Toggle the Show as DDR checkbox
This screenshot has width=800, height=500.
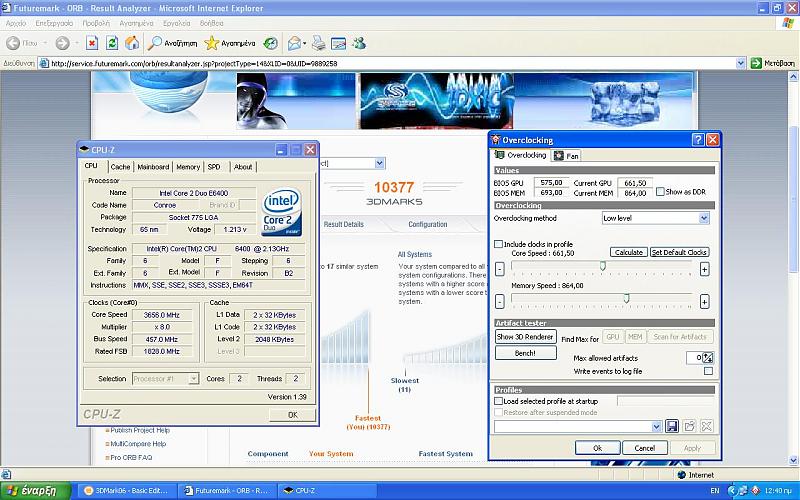coord(660,192)
